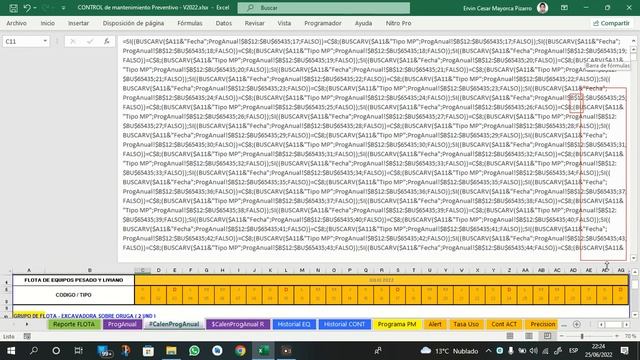Screen dimensions: 640x360
Task: Open the Archivo menu
Action: coord(16,23)
